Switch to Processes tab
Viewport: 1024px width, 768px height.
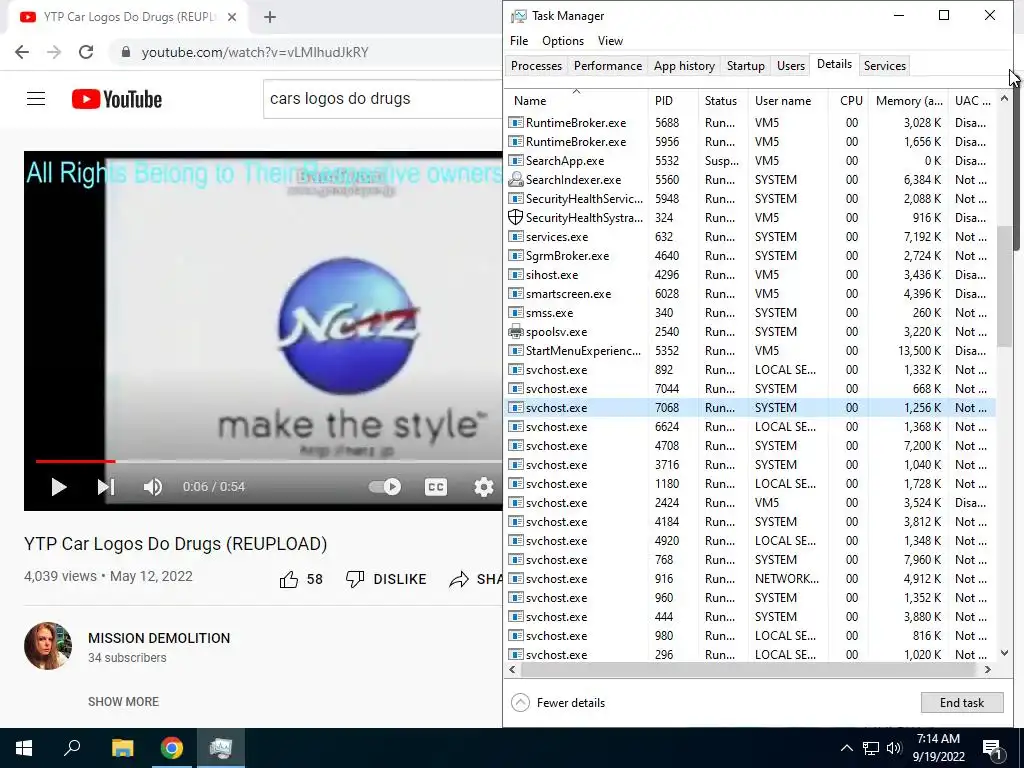pyautogui.click(x=536, y=66)
